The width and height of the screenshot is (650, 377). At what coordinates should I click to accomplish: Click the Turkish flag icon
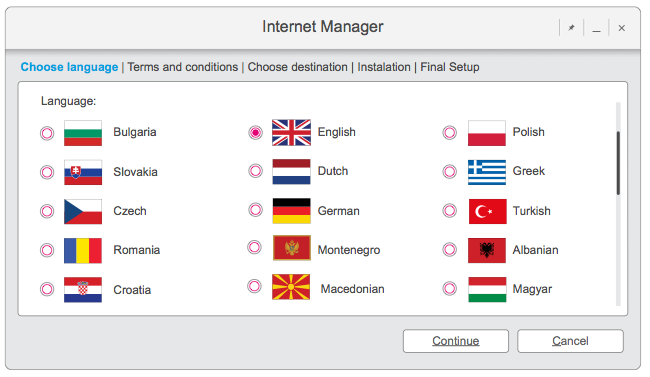point(487,211)
